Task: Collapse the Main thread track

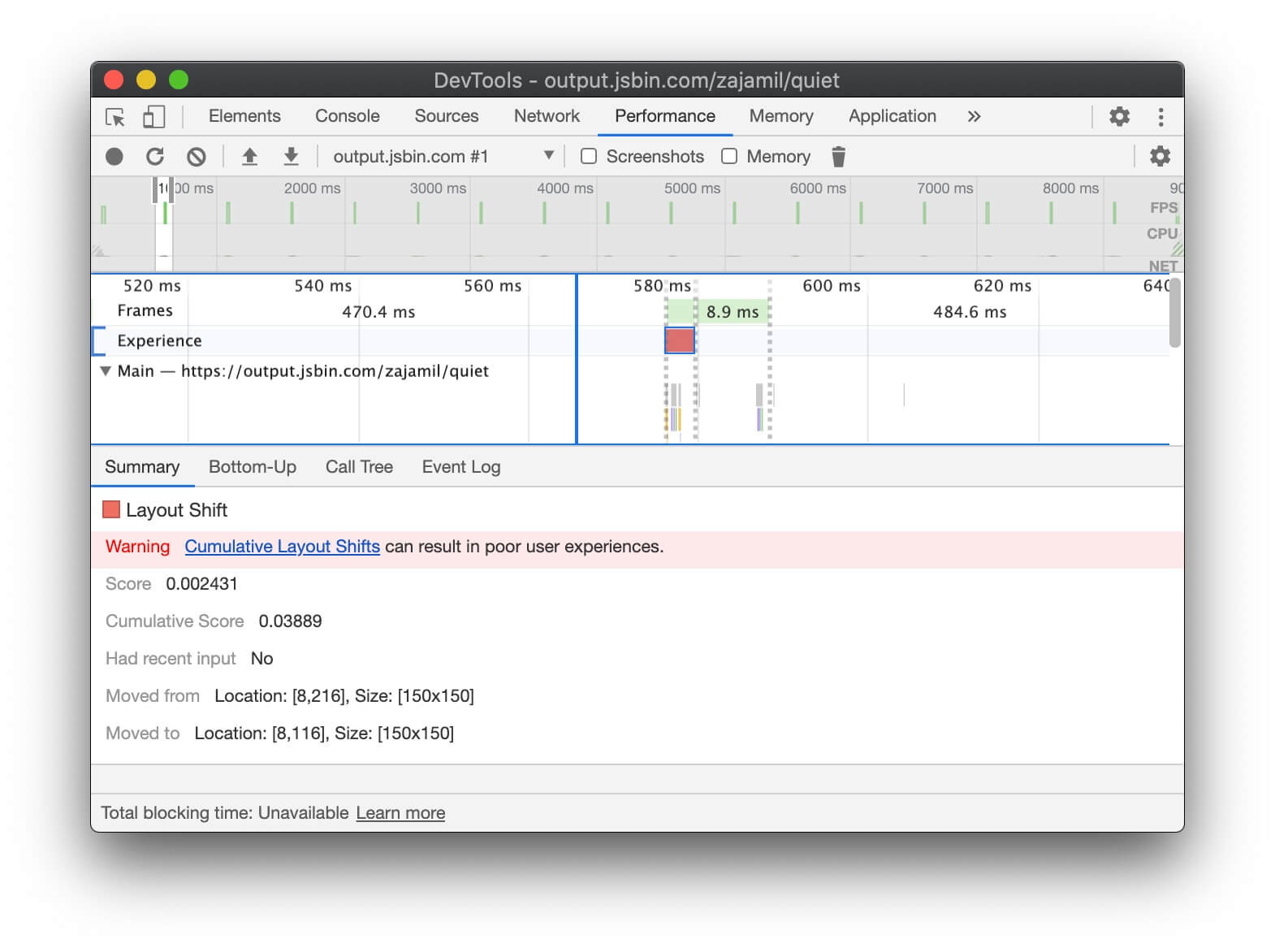Action: pyautogui.click(x=106, y=371)
